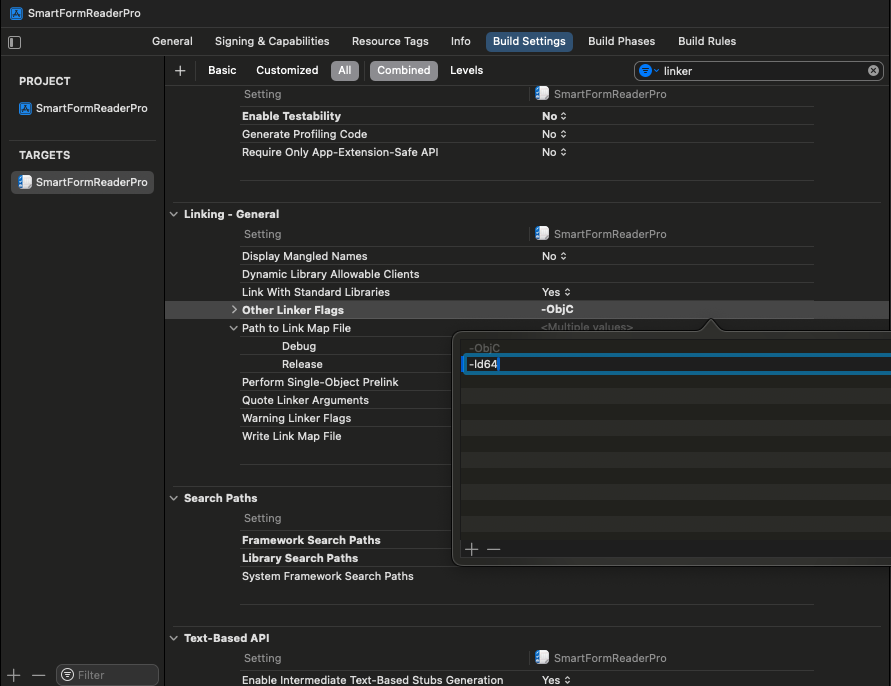Add a new target with plus icon
Image resolution: width=891 pixels, height=686 pixels.
click(14, 675)
